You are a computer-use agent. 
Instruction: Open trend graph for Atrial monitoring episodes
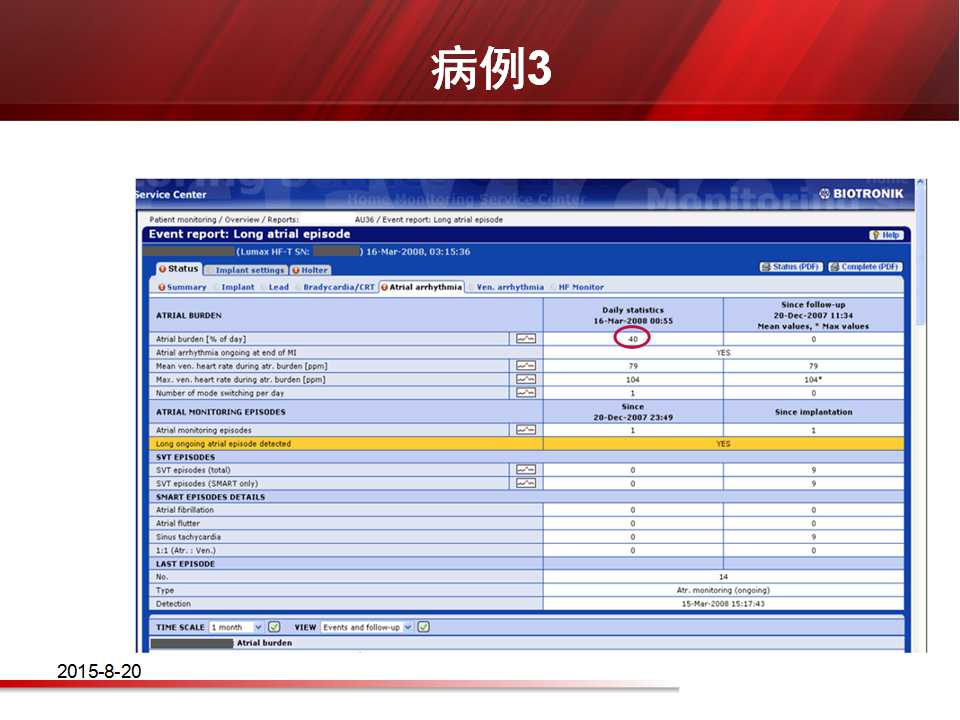coord(525,430)
